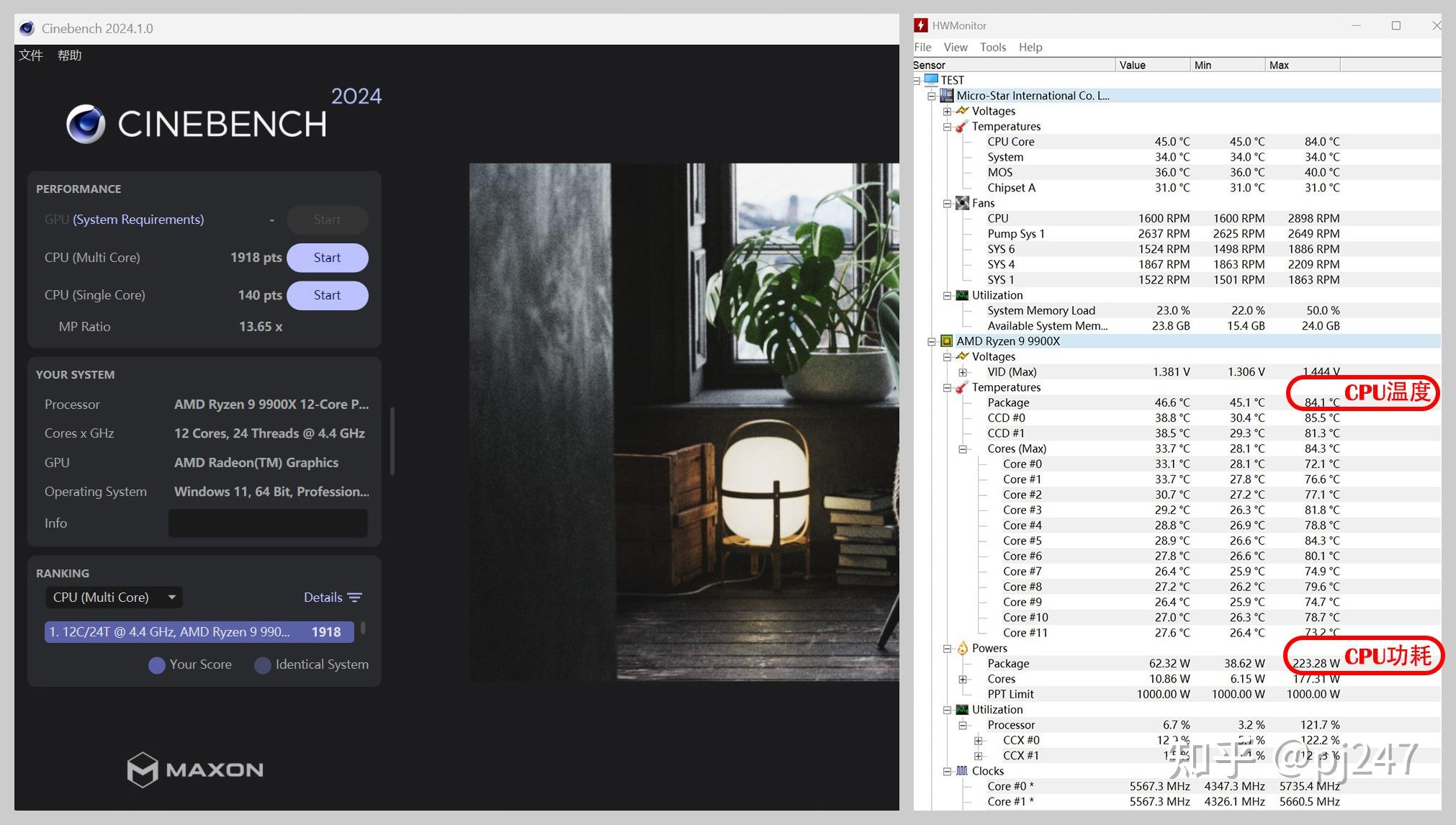The image size is (1456, 825).
Task: Click the Info text input field
Action: 268,523
